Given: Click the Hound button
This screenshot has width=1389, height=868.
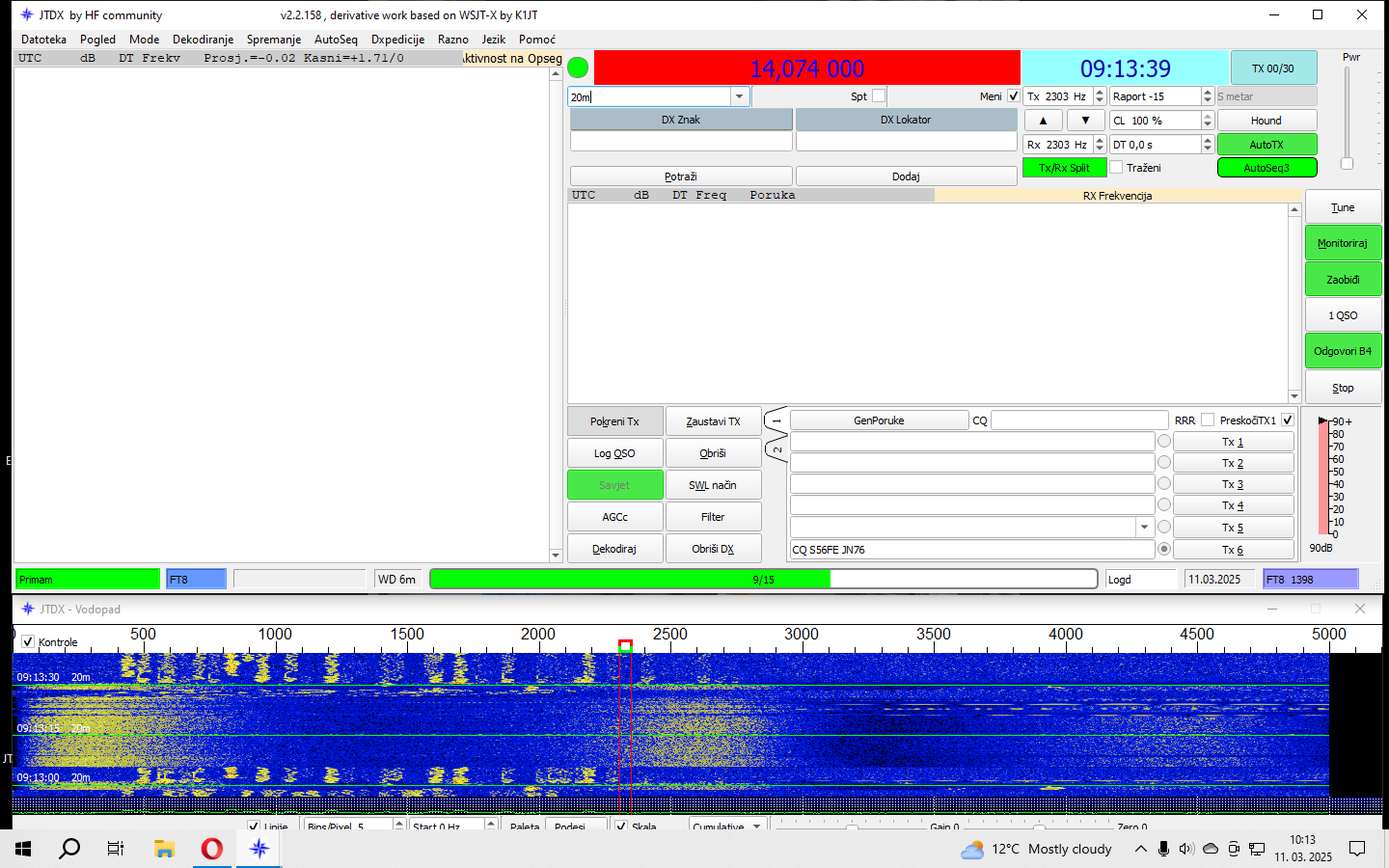Looking at the screenshot, I should [x=1266, y=121].
